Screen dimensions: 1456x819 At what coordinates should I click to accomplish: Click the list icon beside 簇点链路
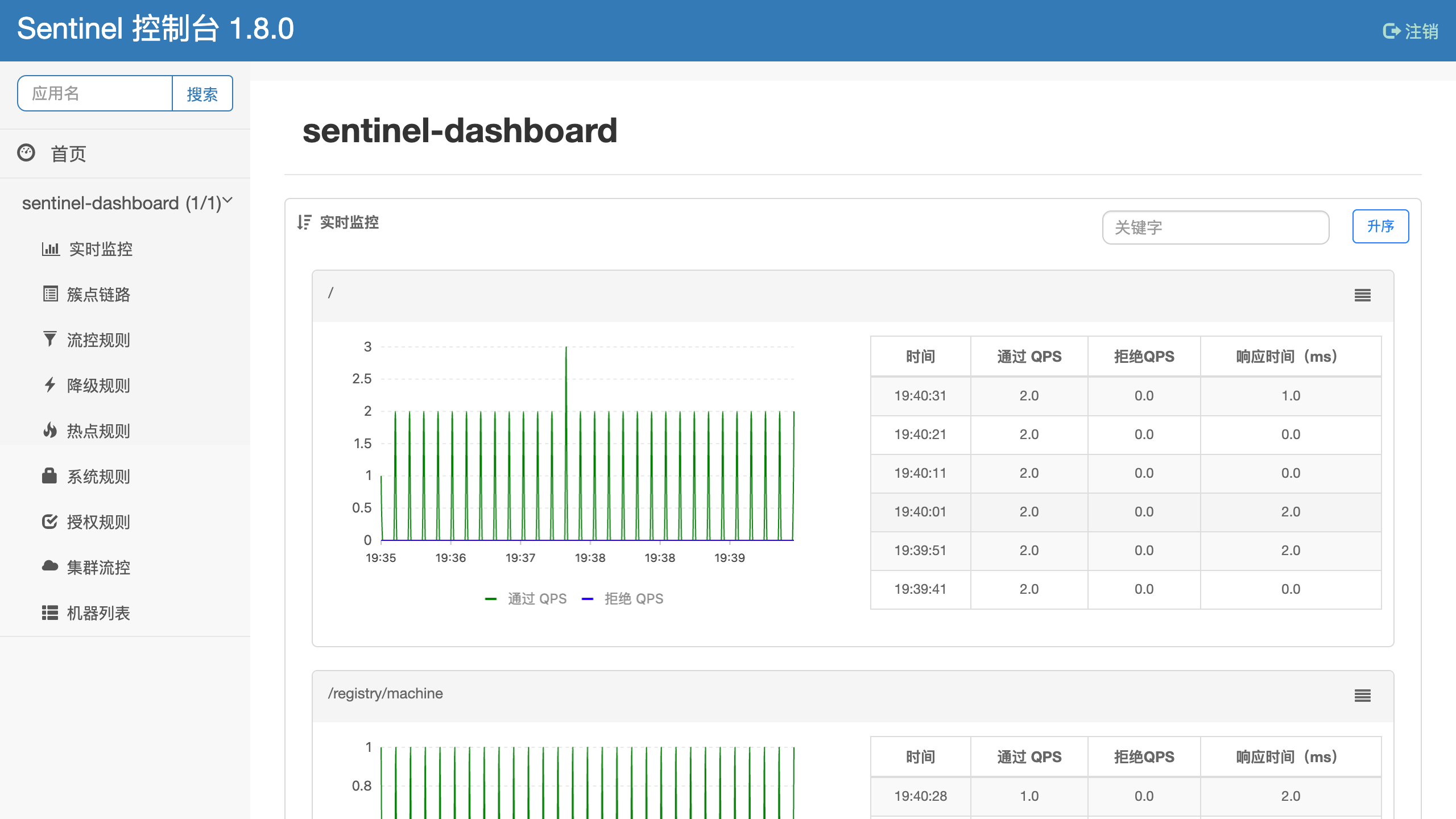coord(50,294)
